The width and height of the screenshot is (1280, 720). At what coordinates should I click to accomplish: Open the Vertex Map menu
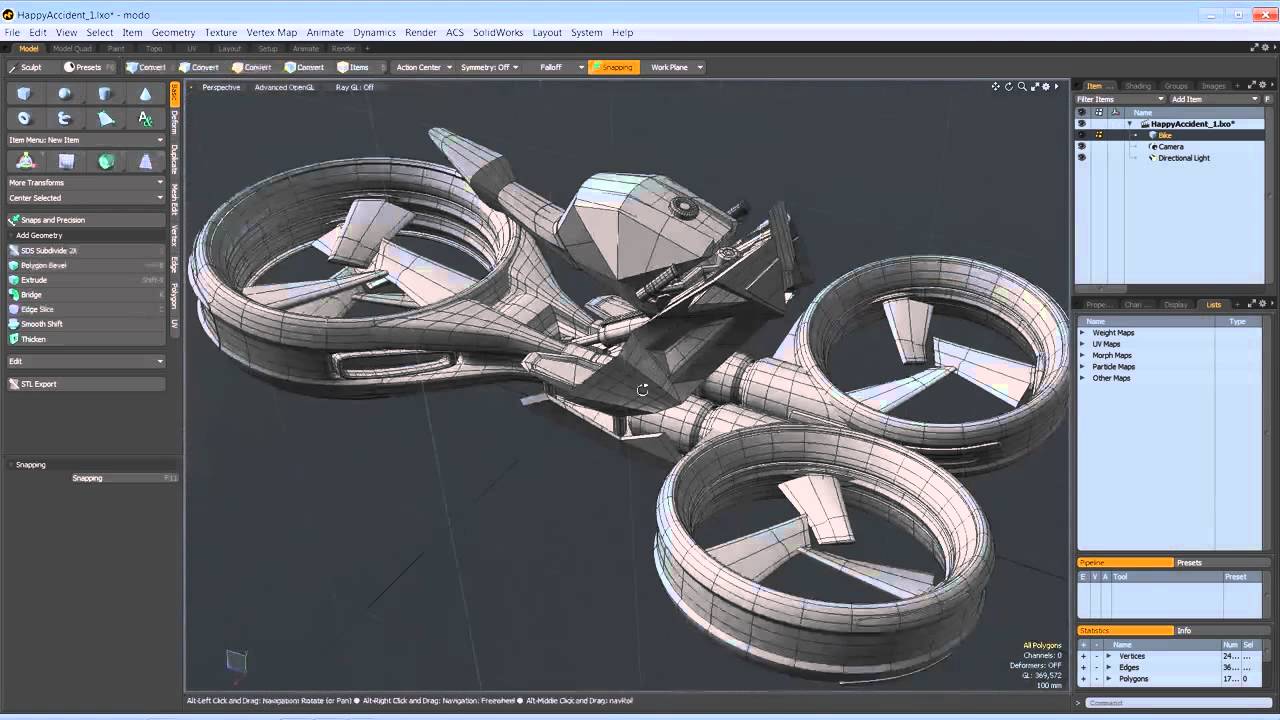tap(272, 32)
